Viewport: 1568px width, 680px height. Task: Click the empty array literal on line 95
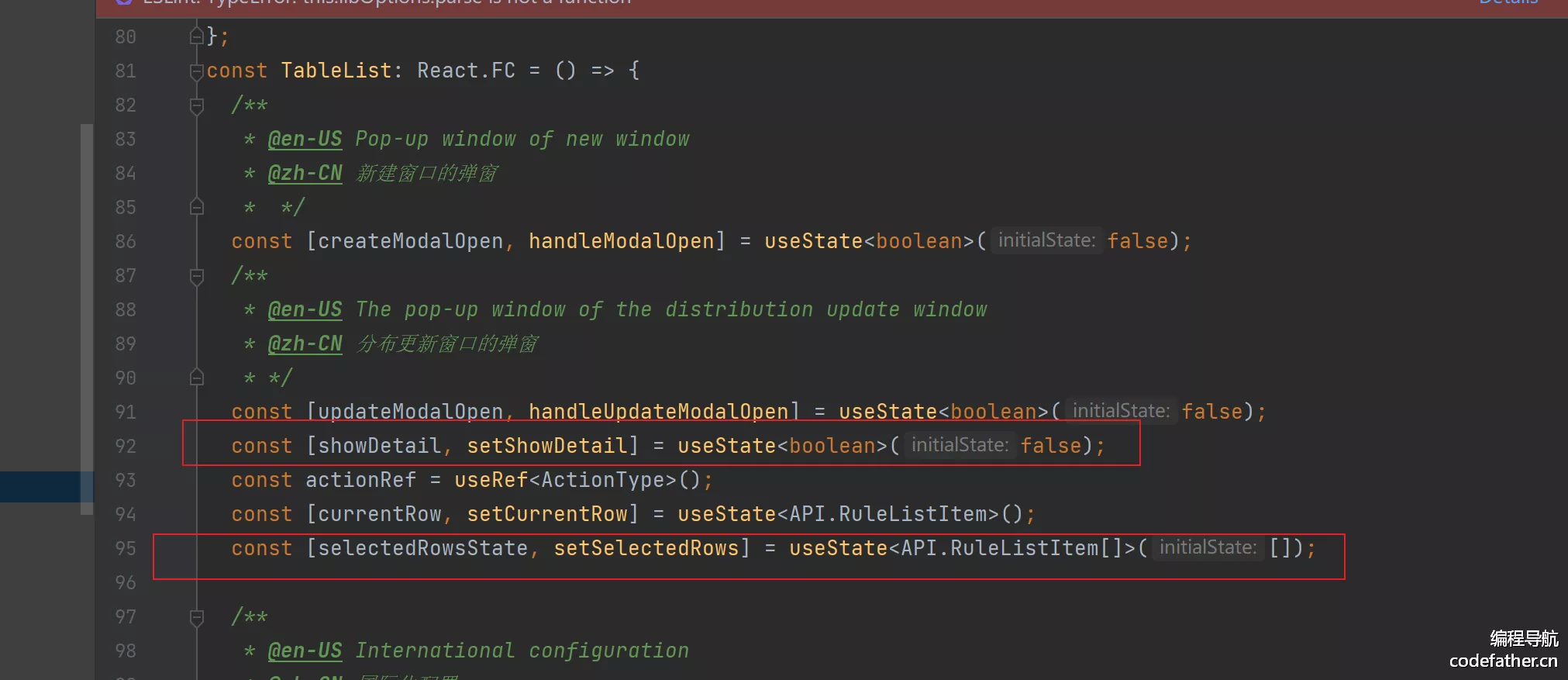[x=1280, y=548]
